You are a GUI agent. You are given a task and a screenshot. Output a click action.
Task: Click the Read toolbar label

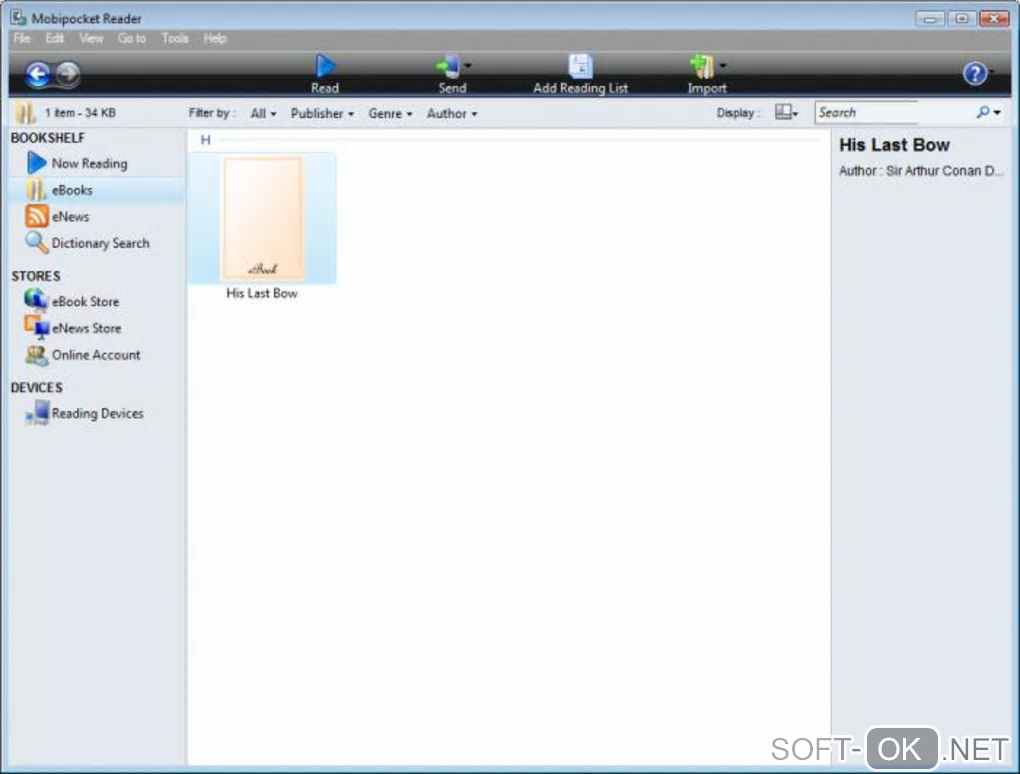[325, 88]
